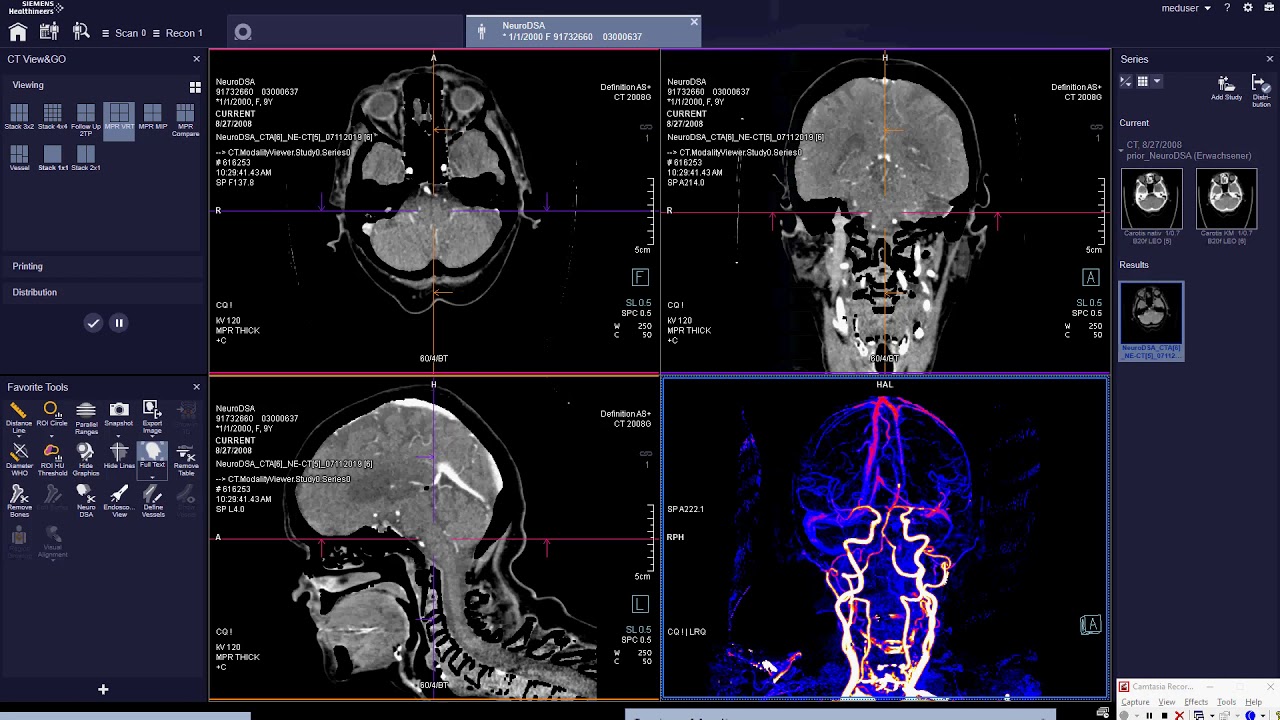
Task: Select the Define Vessels tool
Action: pos(152,501)
